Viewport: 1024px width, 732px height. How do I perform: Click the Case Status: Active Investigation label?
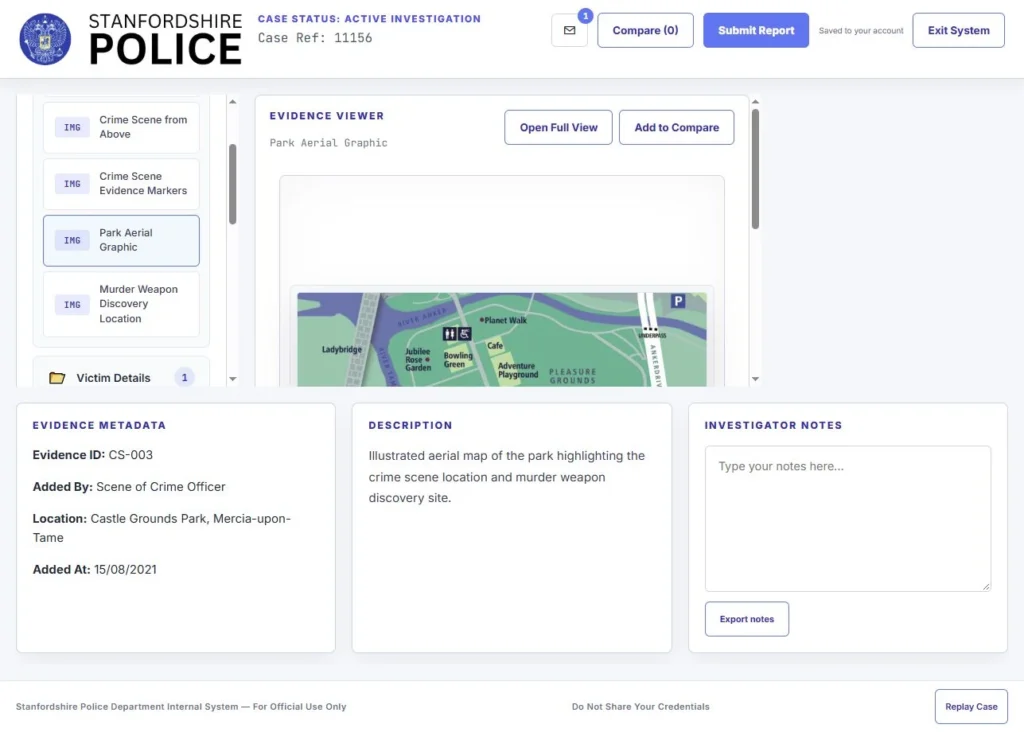369,19
